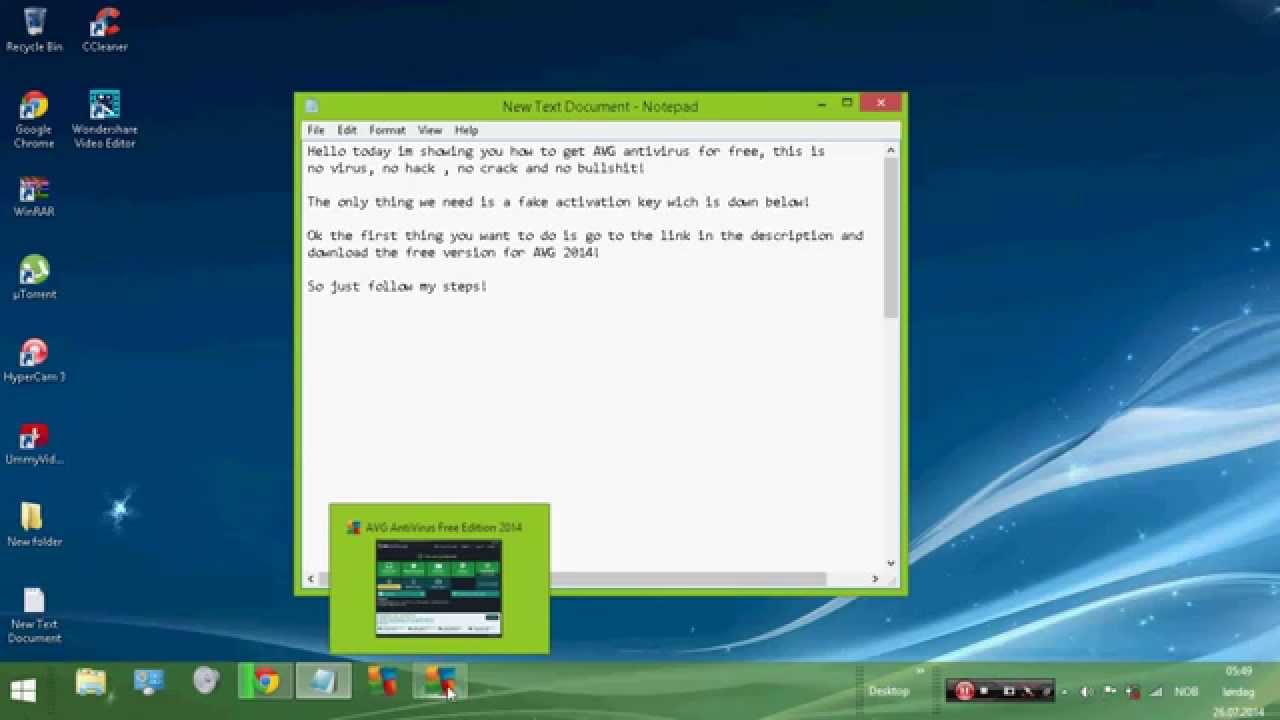Select the Google Chrome desktop shortcut
Image resolution: width=1280 pixels, height=720 pixels.
(x=34, y=120)
